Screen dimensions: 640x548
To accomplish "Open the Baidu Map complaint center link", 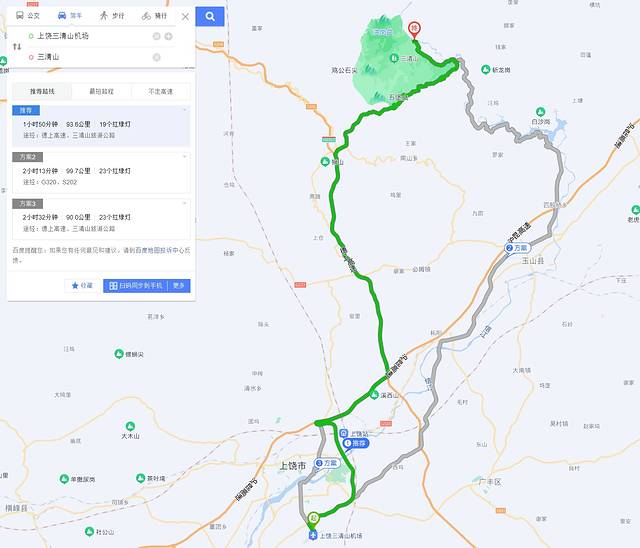I will click(161, 250).
